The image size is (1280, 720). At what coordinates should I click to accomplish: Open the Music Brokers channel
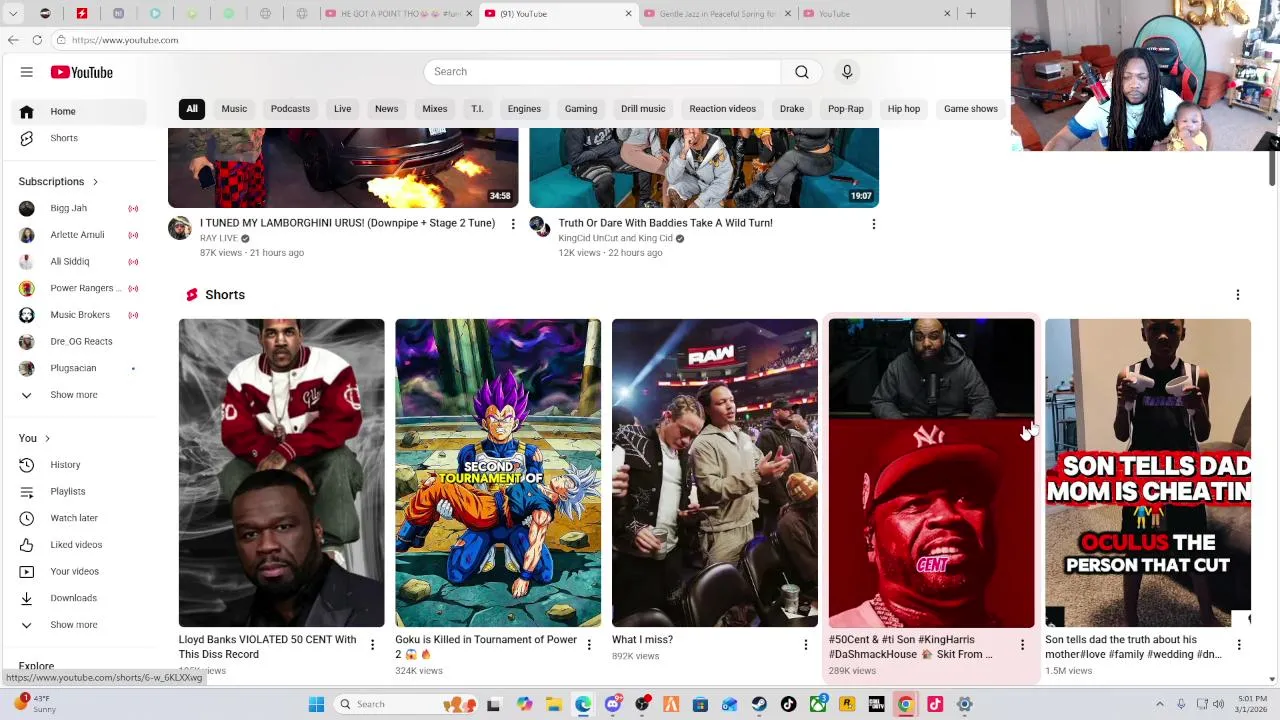pos(78,315)
